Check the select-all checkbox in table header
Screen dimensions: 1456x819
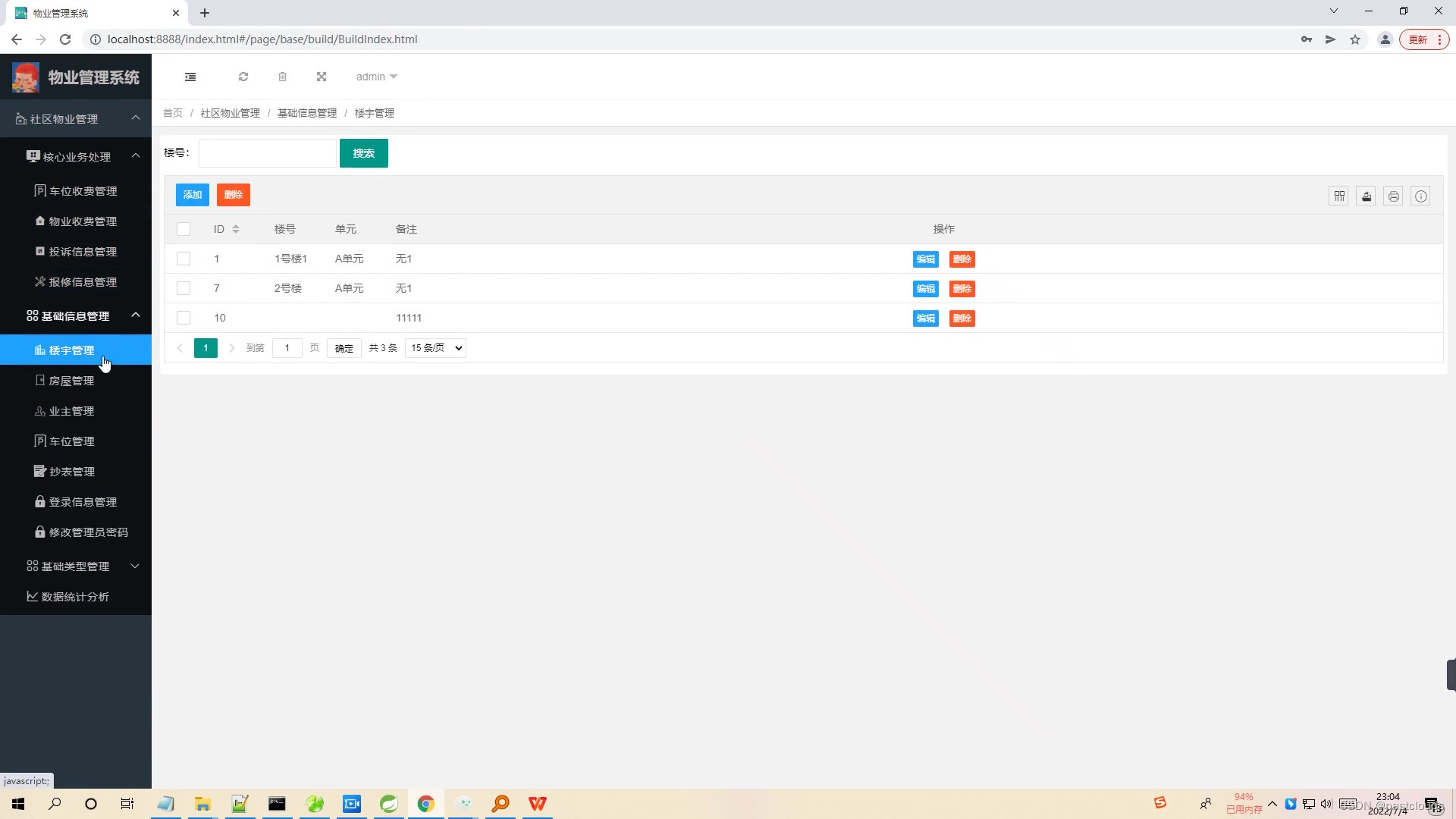(184, 229)
